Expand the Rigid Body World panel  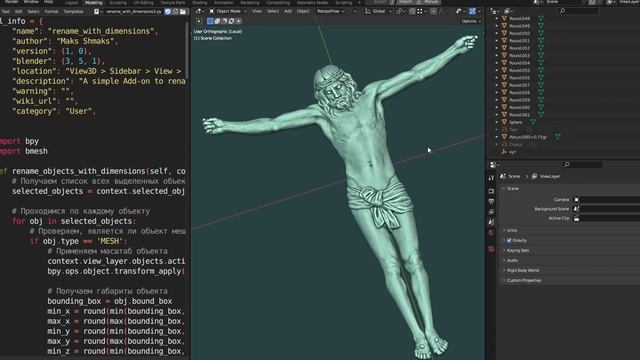pos(504,270)
